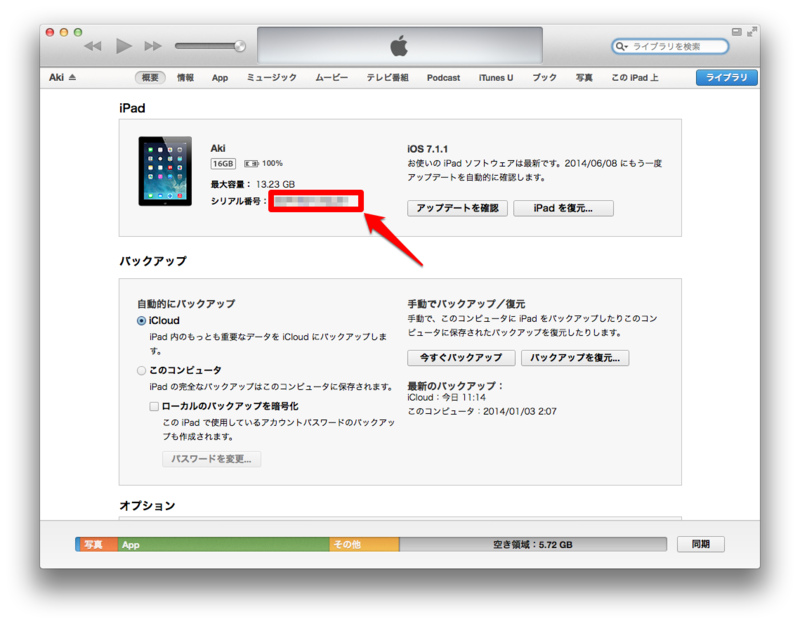Click the search magnifier dropdown icon
800x624 pixels.
coord(621,46)
